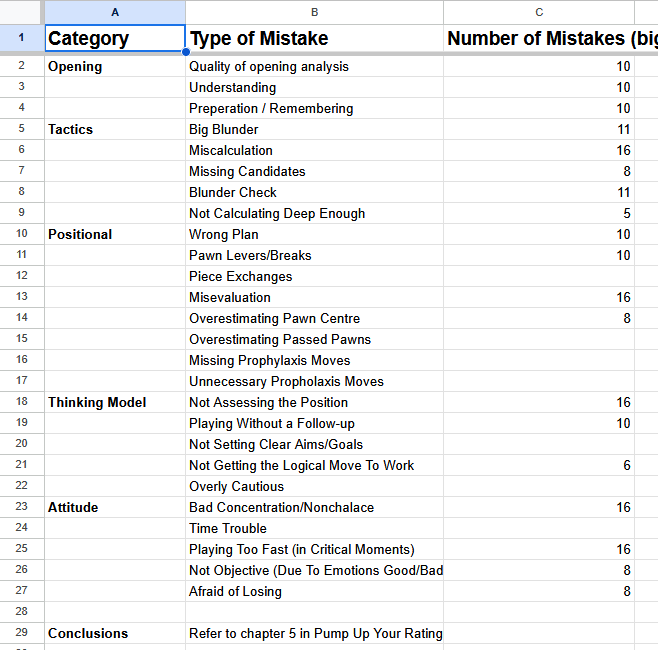Select the select-all corner box

tap(20, 12)
